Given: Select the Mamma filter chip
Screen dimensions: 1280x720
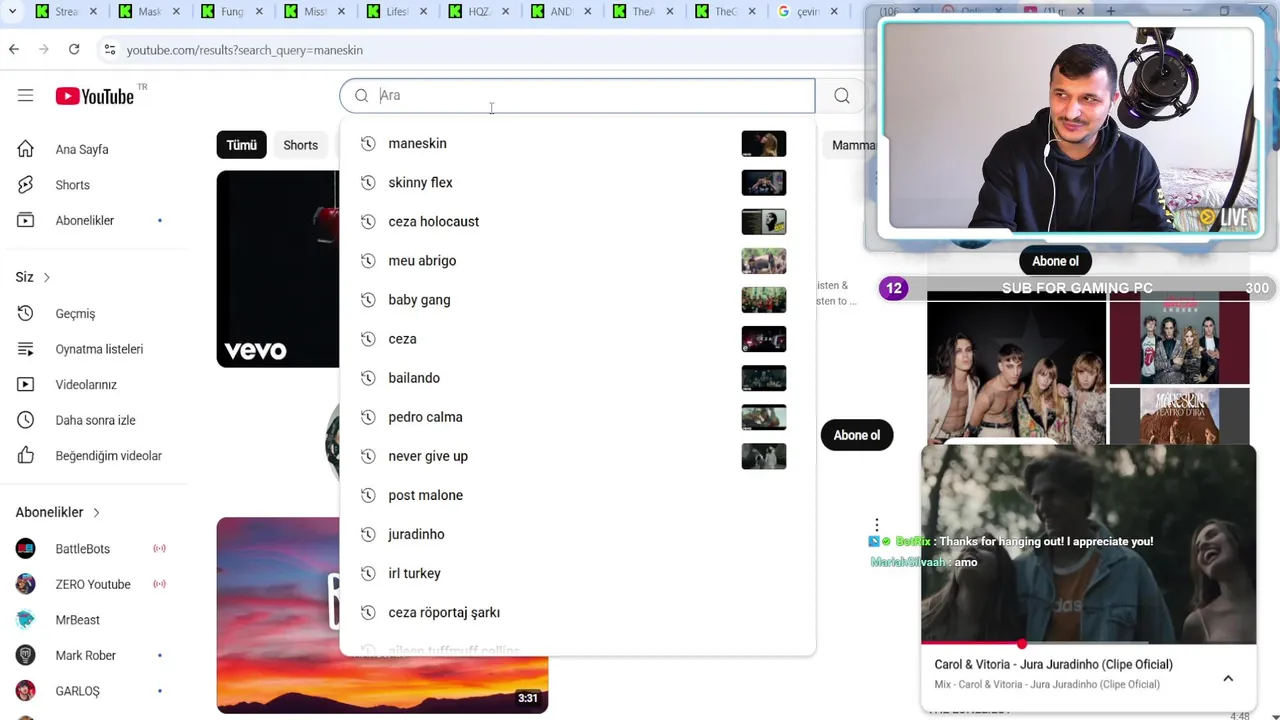Looking at the screenshot, I should point(853,145).
